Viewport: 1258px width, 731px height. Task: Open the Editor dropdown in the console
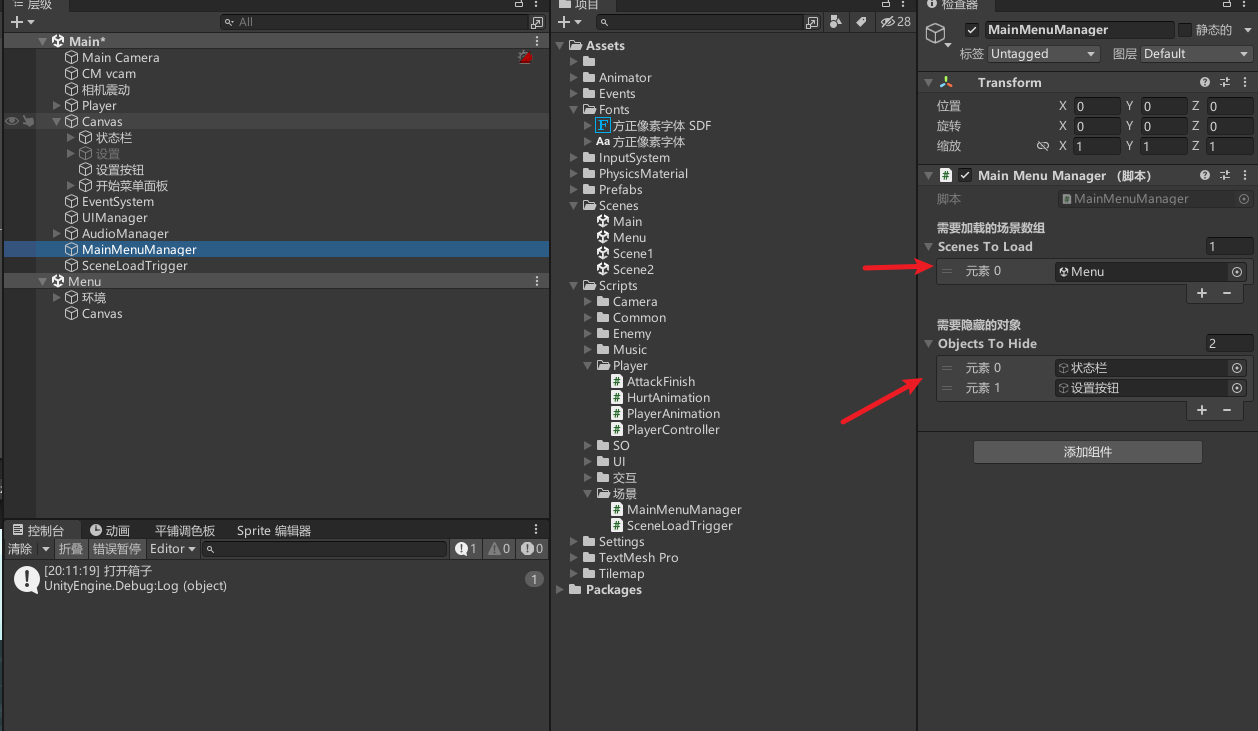click(x=171, y=548)
